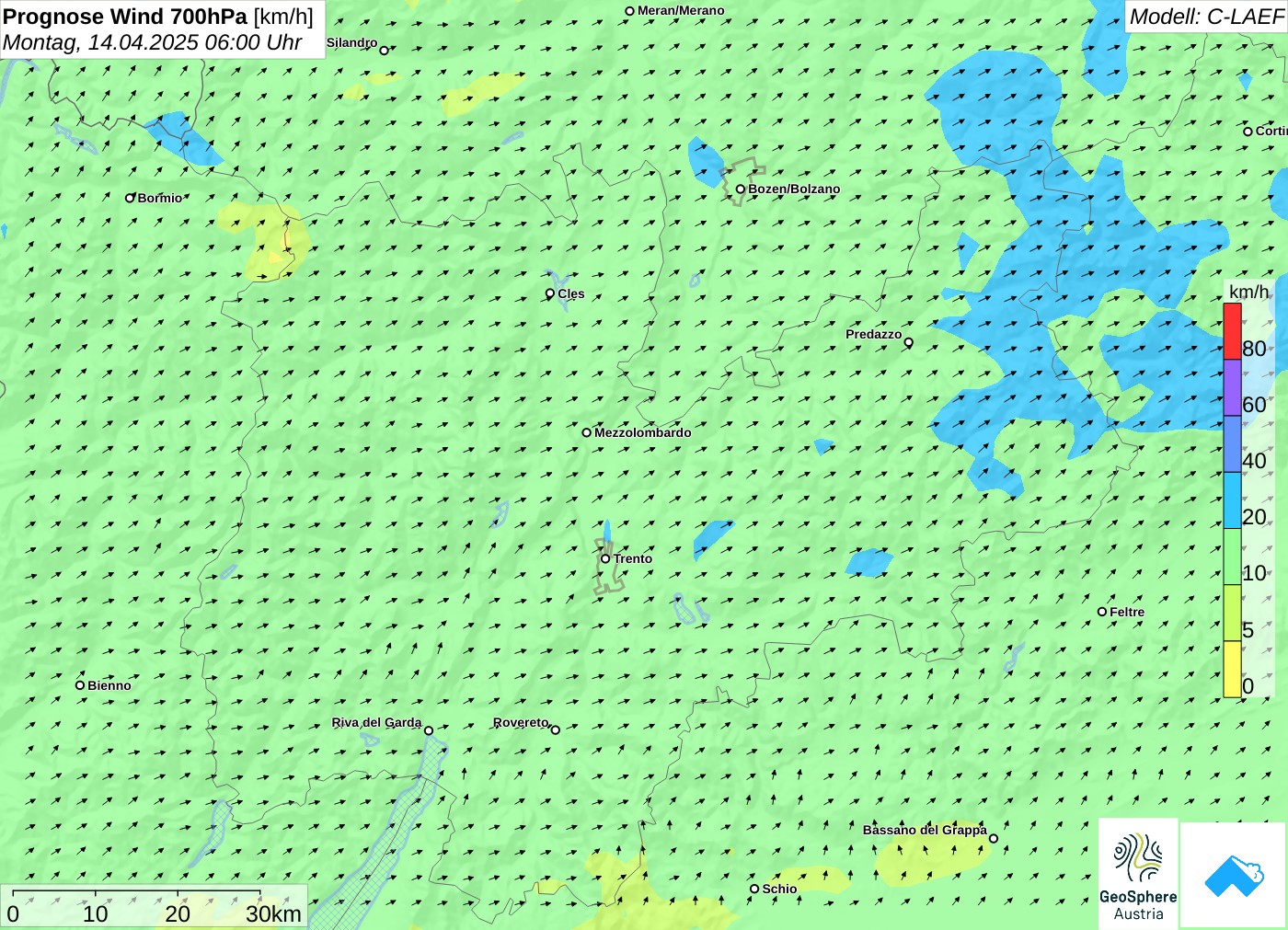Select the Bormio city marker
1288x930 pixels.
point(130,198)
